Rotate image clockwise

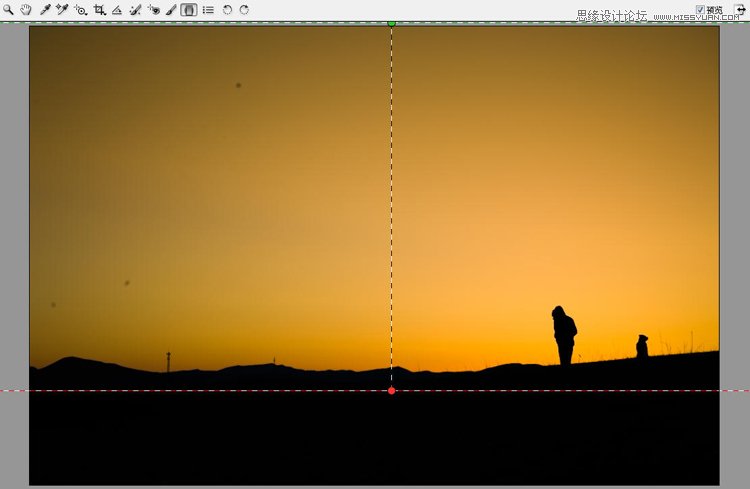tap(244, 10)
